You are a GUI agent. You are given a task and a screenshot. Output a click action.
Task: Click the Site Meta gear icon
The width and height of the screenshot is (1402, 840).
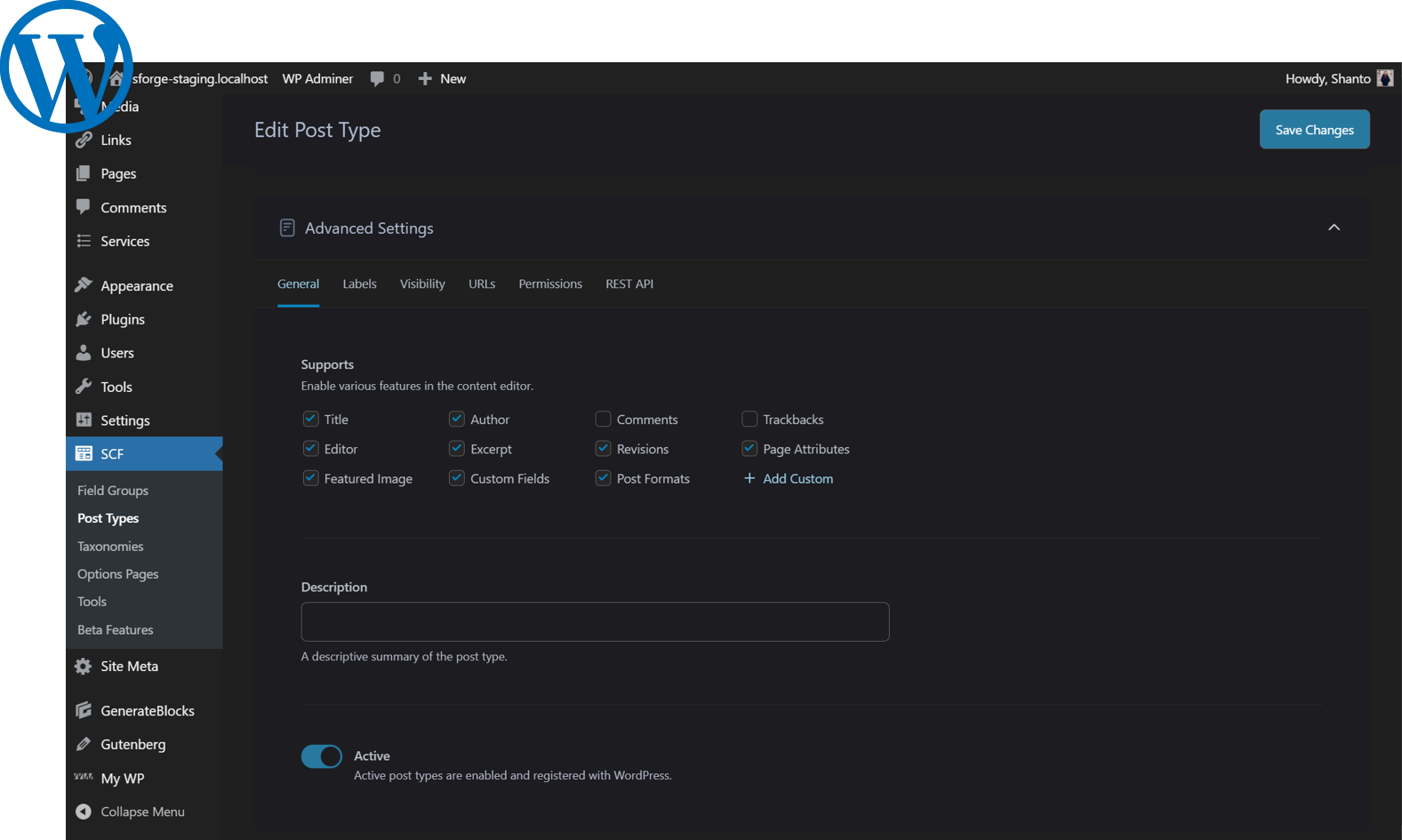coord(84,666)
